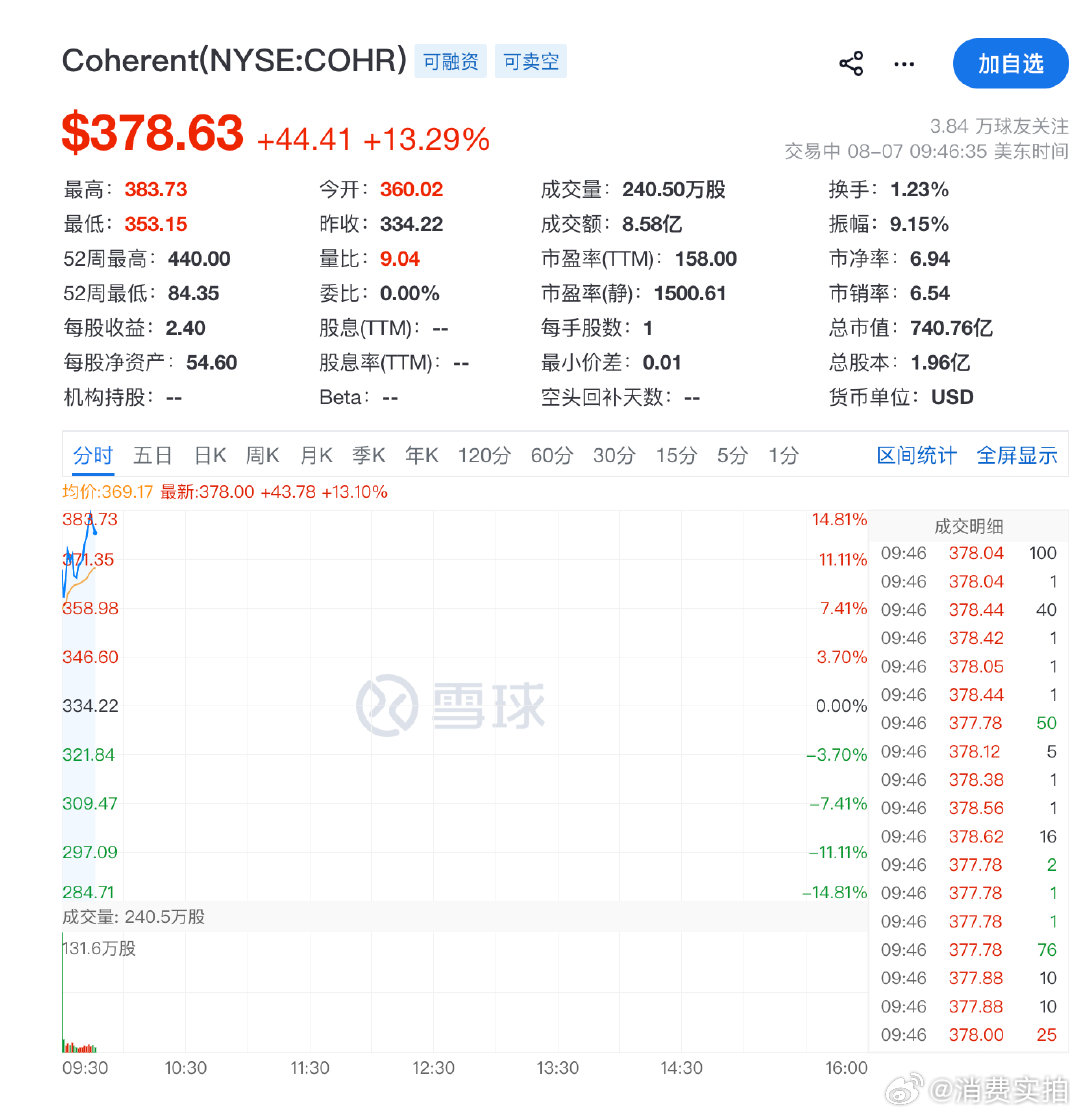
Task: Click the 加自选 button
Action: click(1010, 63)
